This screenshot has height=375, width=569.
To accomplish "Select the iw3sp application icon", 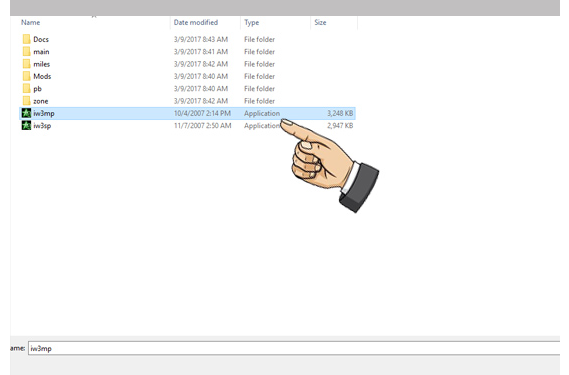I will point(26,126).
